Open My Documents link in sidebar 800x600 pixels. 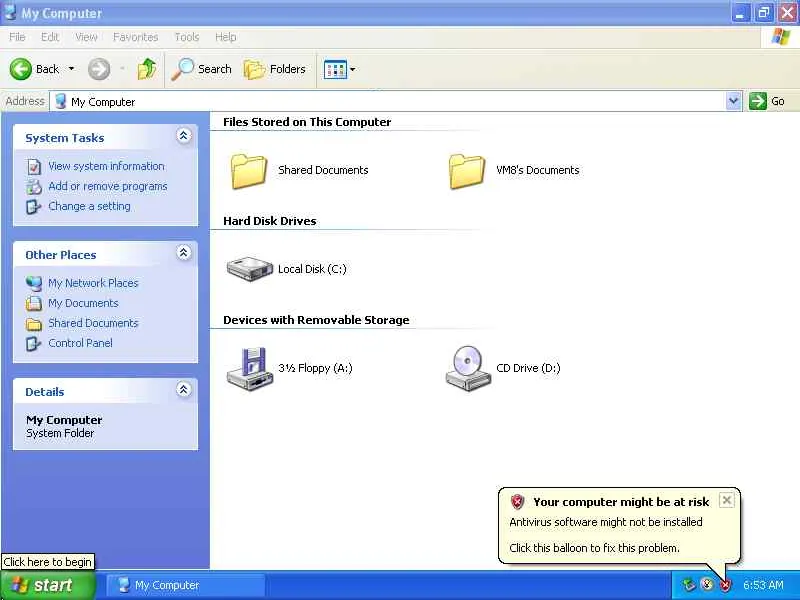click(x=83, y=303)
